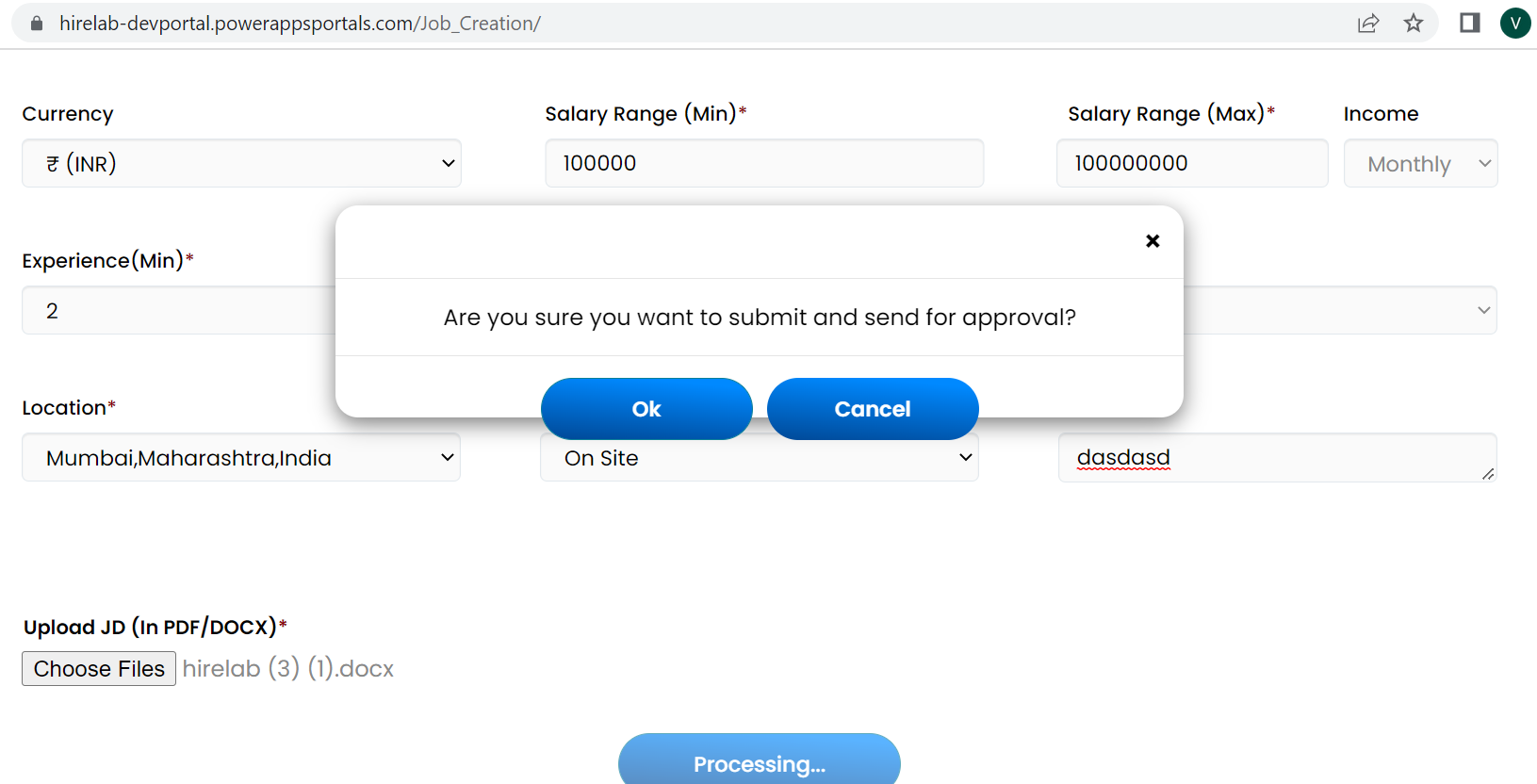Viewport: 1537px width, 784px height.
Task: Confirm submission with the Ok button
Action: point(646,409)
